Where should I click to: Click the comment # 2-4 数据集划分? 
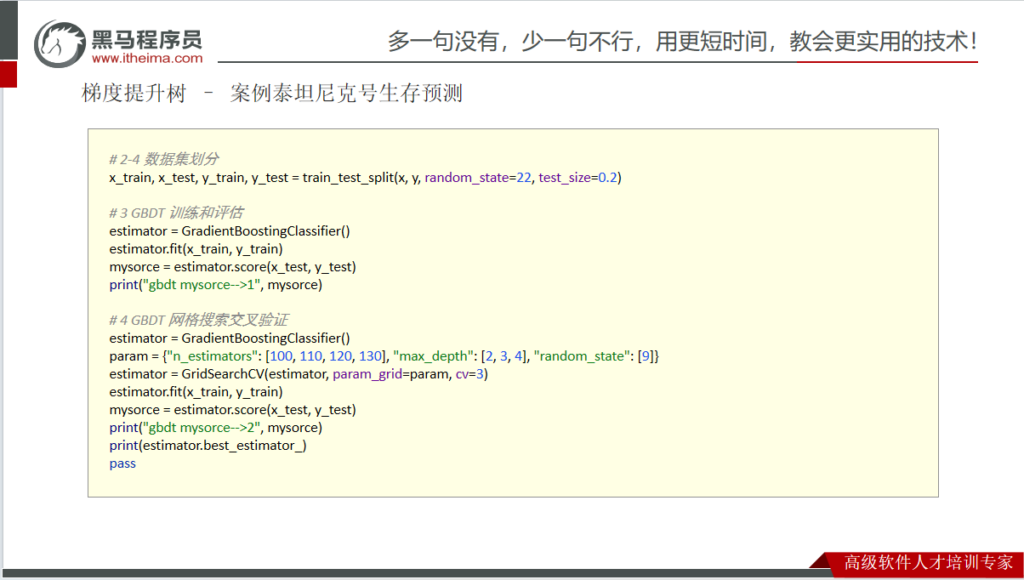coord(164,159)
